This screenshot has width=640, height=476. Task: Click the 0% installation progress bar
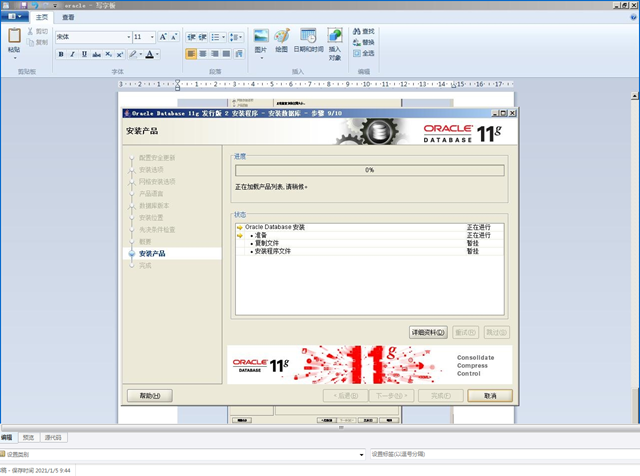pyautogui.click(x=369, y=170)
